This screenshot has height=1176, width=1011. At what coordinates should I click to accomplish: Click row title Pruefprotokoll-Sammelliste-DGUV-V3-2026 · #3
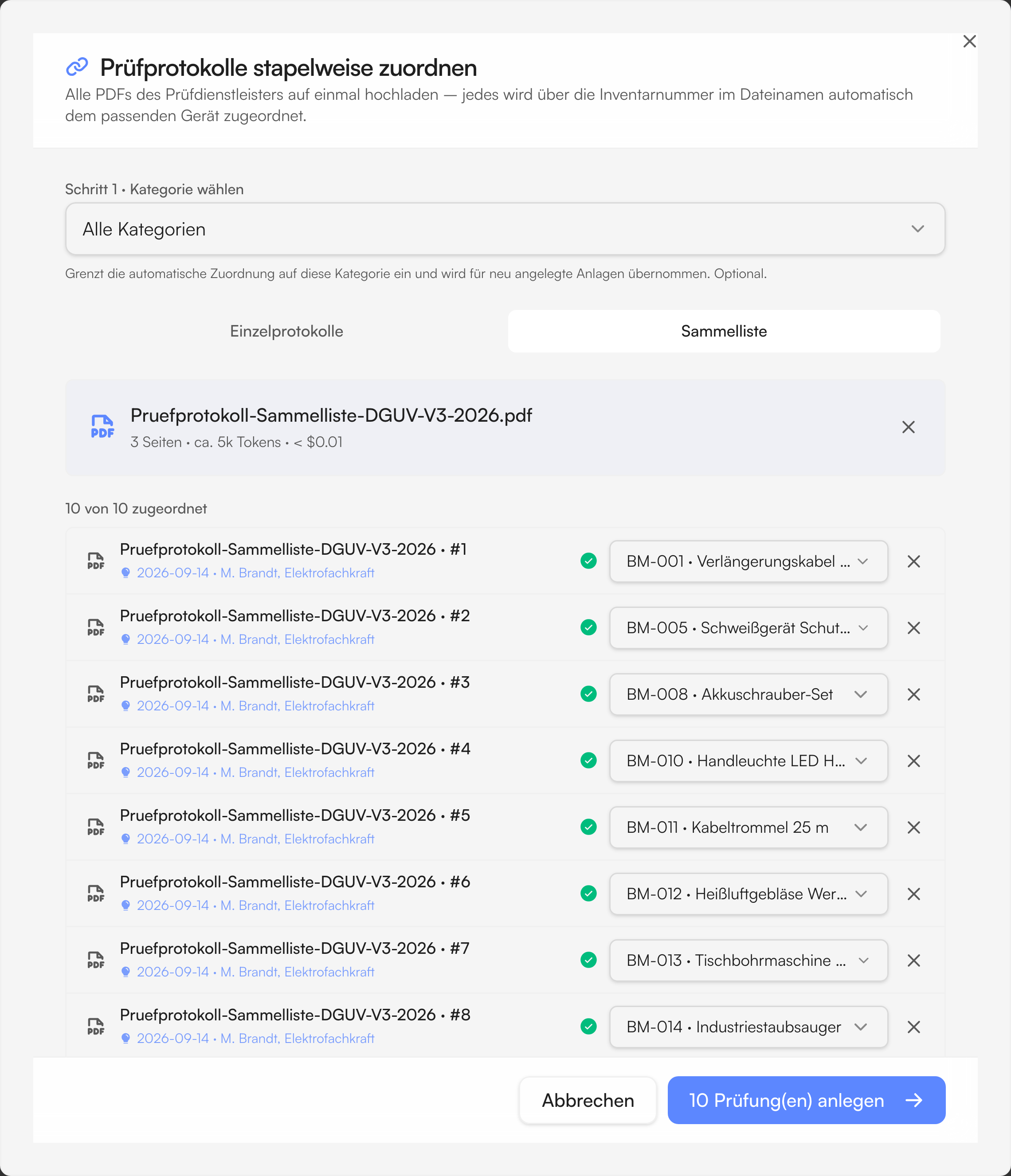(294, 682)
